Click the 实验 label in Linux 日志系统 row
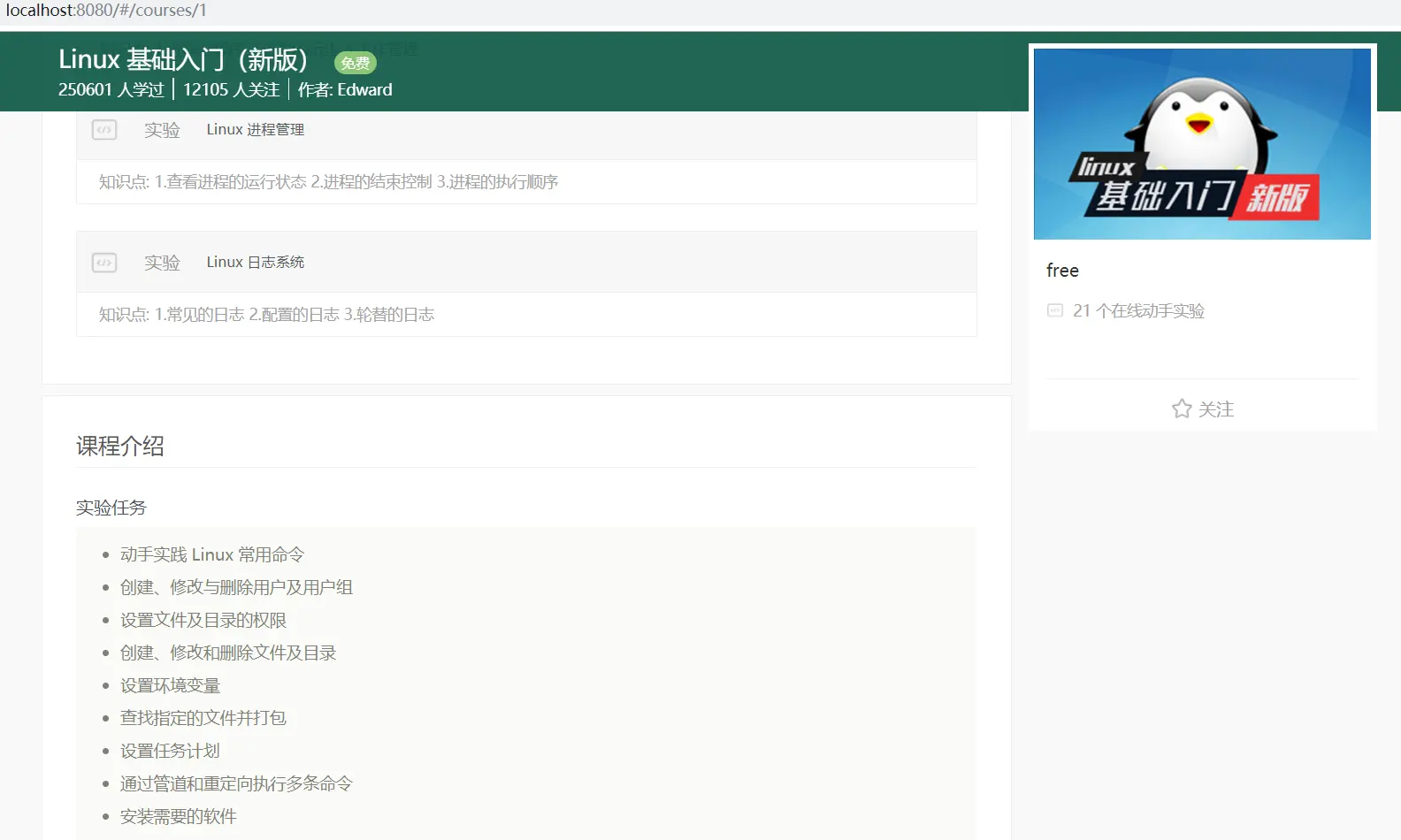The width and height of the screenshot is (1401, 840). pyautogui.click(x=163, y=263)
